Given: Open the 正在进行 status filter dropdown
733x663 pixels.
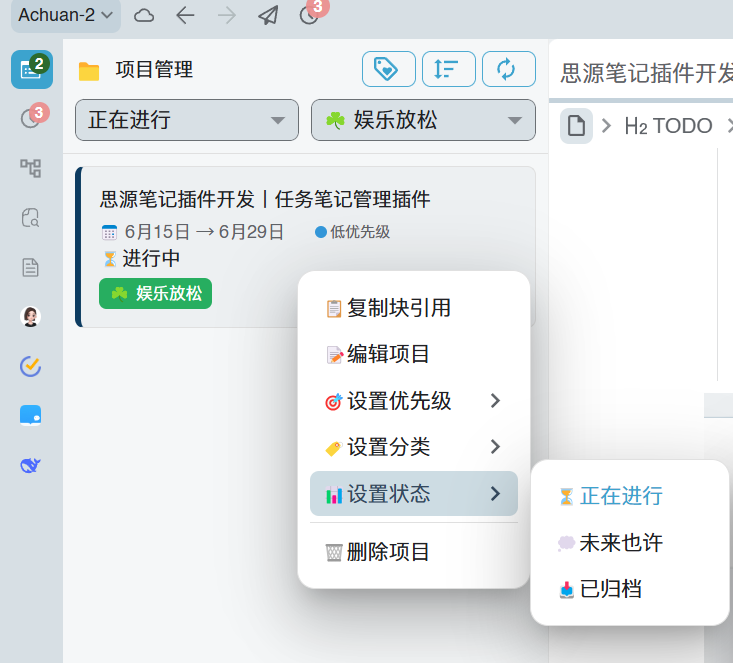Looking at the screenshot, I should (x=187, y=120).
